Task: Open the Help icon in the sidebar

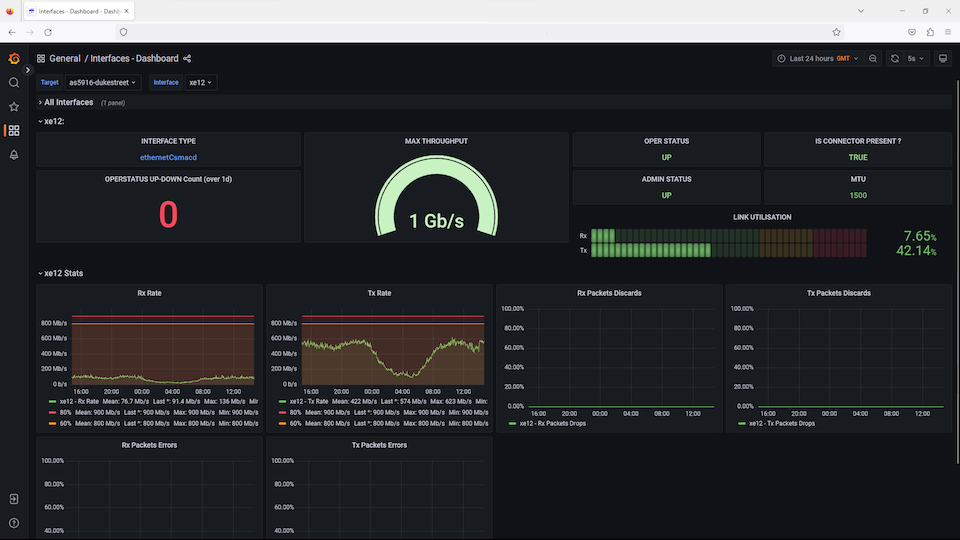Action: [x=13, y=523]
